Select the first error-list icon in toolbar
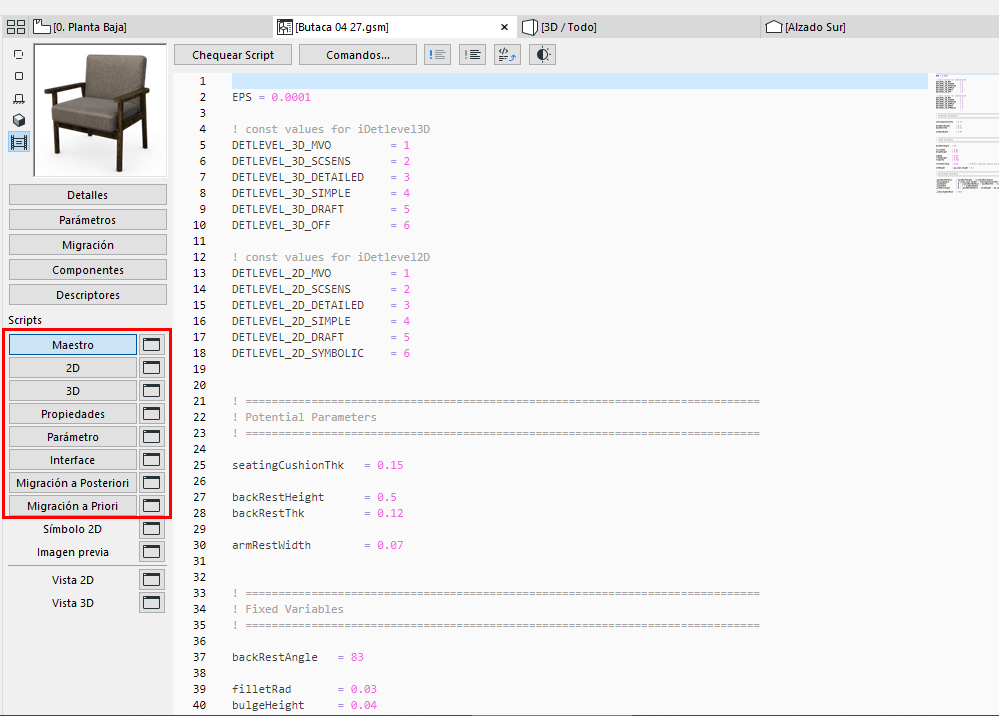Viewport: 999px width, 716px height. 437,54
